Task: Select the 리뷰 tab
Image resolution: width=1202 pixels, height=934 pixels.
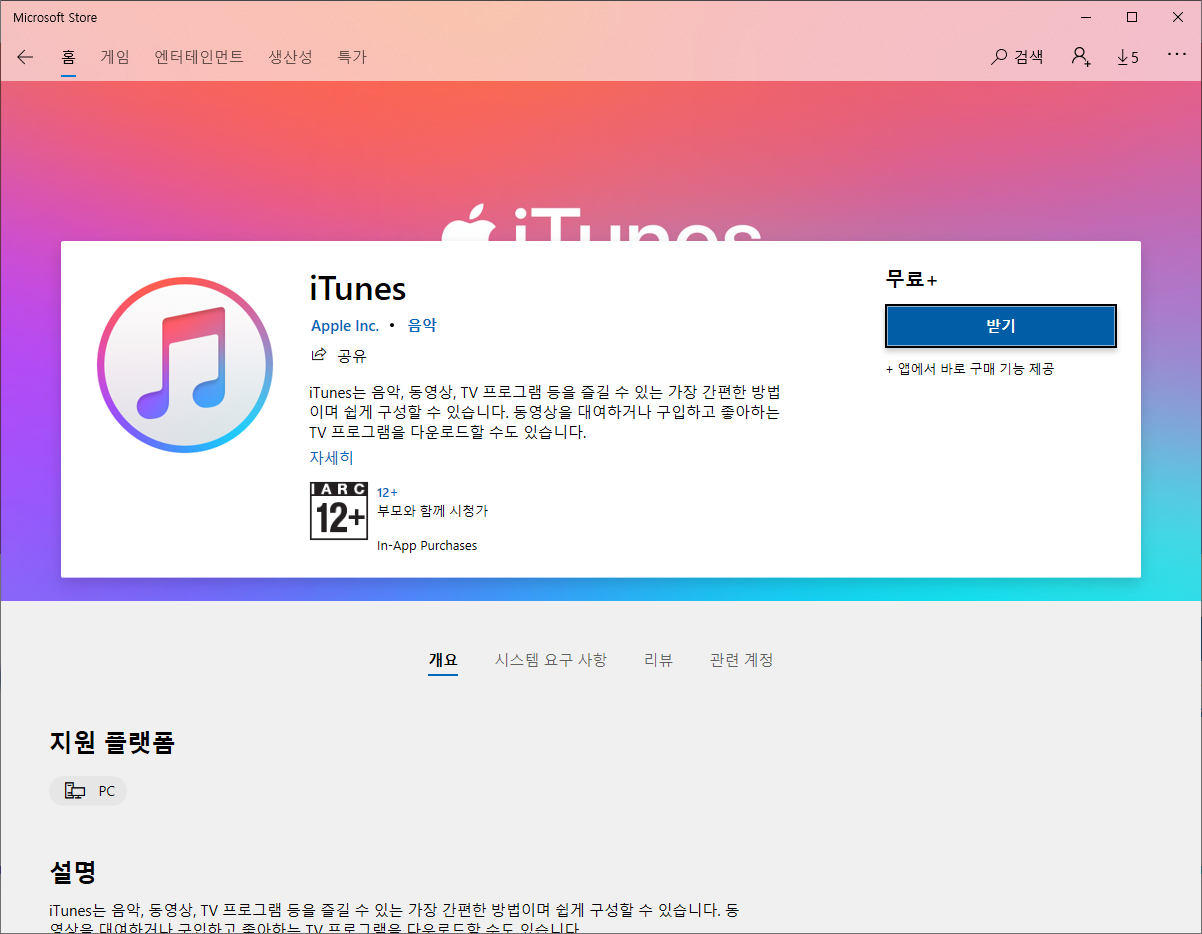Action: point(658,660)
